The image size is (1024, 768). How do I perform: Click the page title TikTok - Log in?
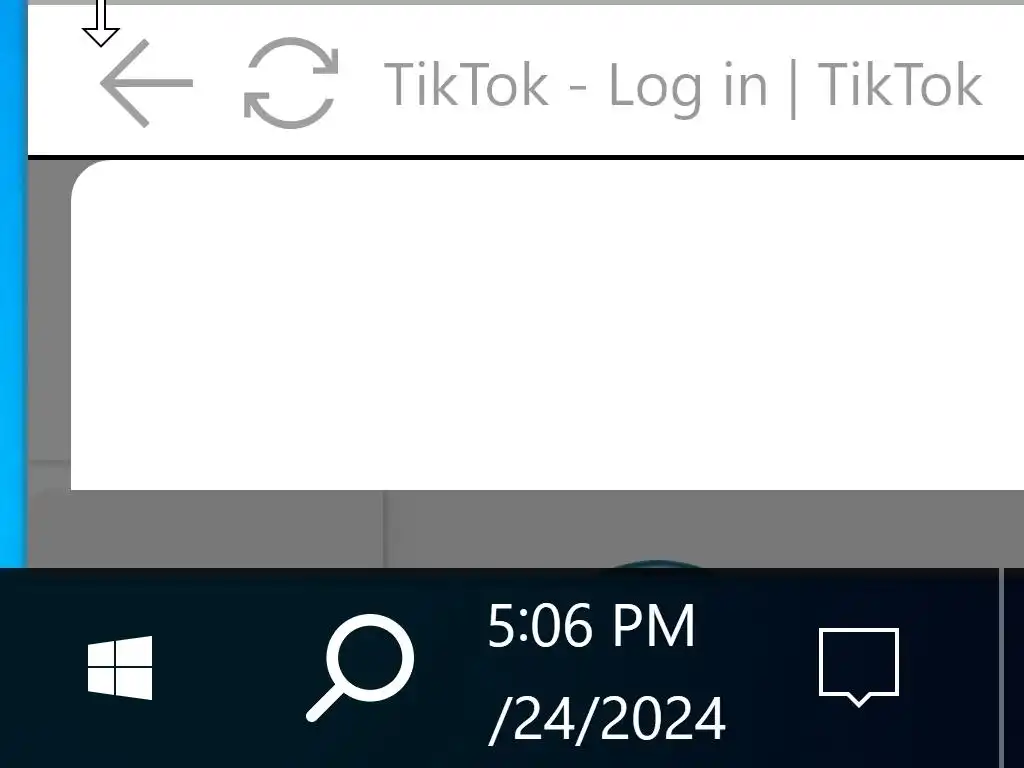pyautogui.click(x=575, y=86)
